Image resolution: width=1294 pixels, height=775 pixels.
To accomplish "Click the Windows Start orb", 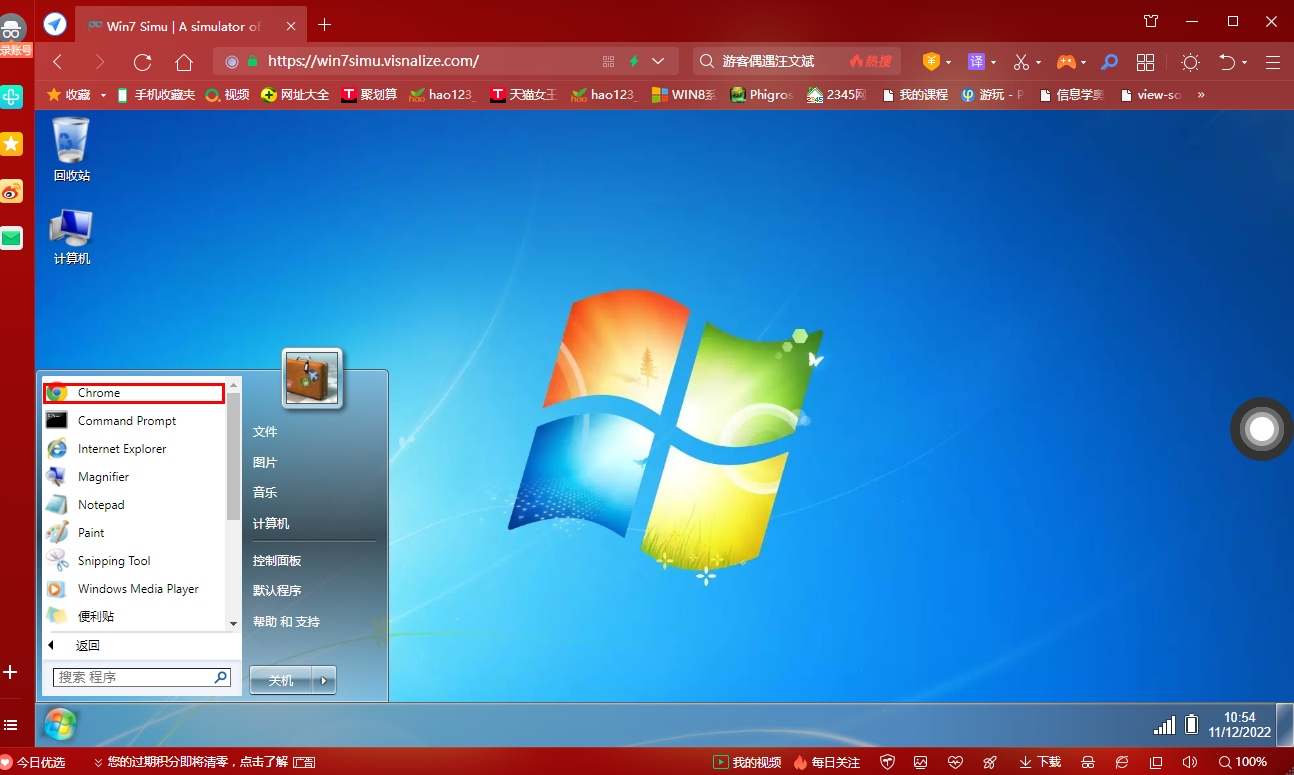I will tap(60, 724).
